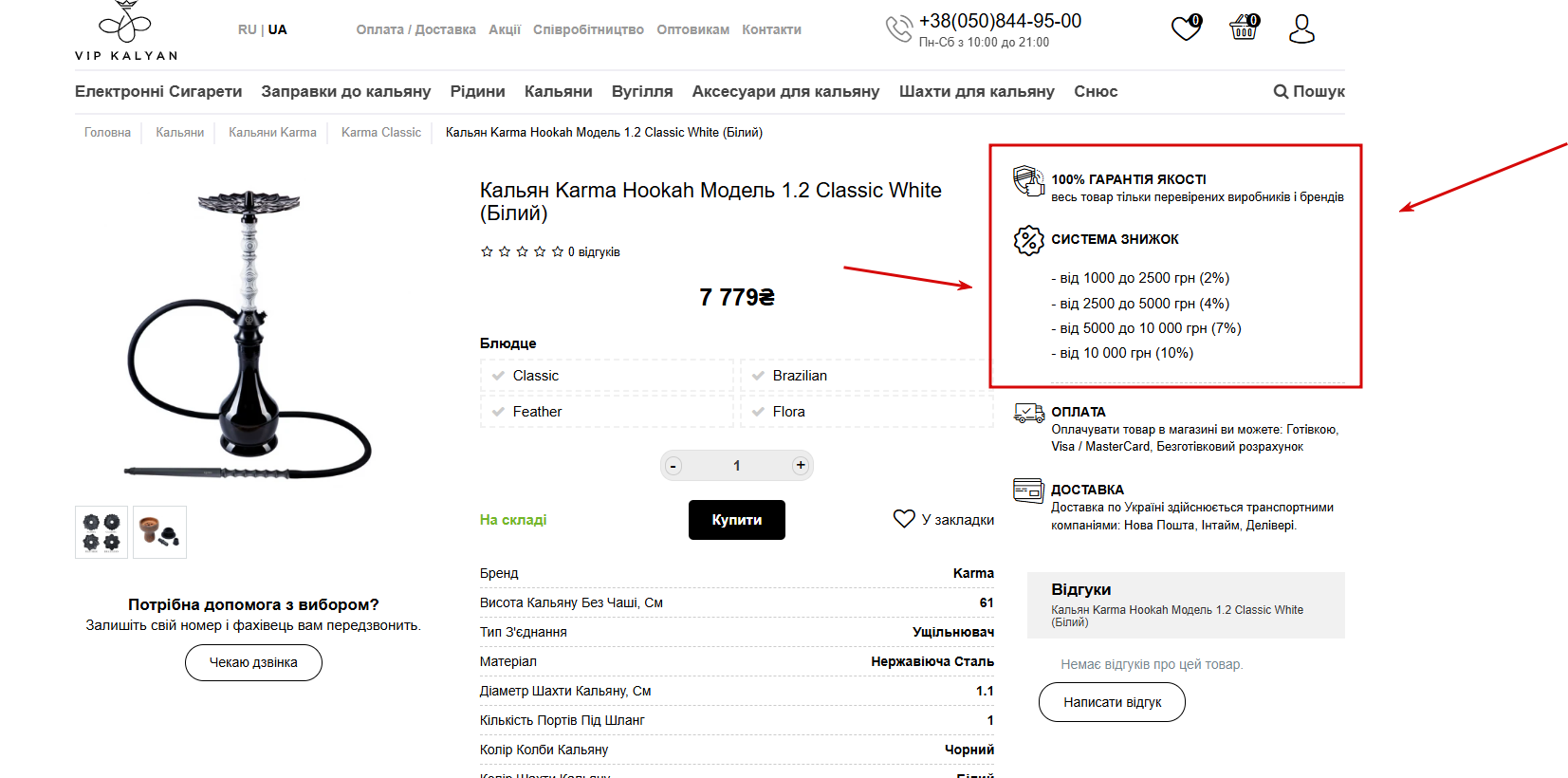This screenshot has height=778, width=1568.
Task: Select the Classic plate option
Action: pos(607,376)
